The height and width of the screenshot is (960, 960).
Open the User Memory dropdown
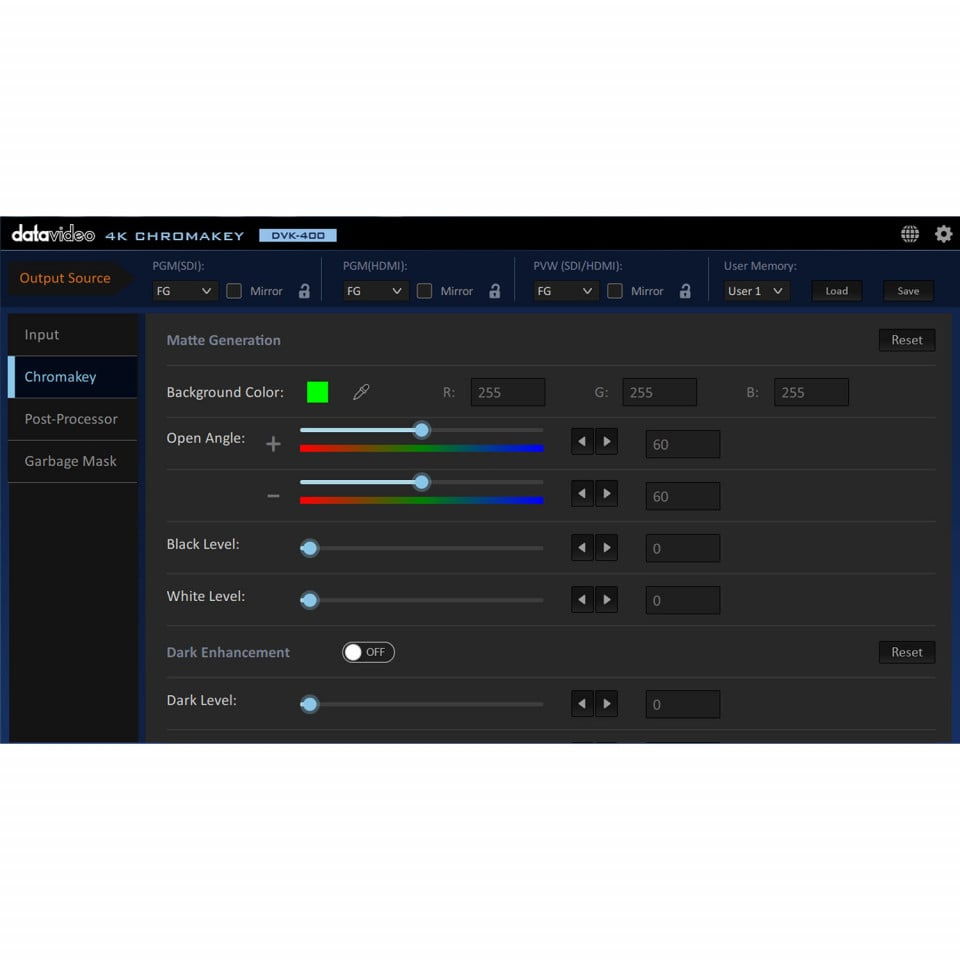tap(756, 291)
